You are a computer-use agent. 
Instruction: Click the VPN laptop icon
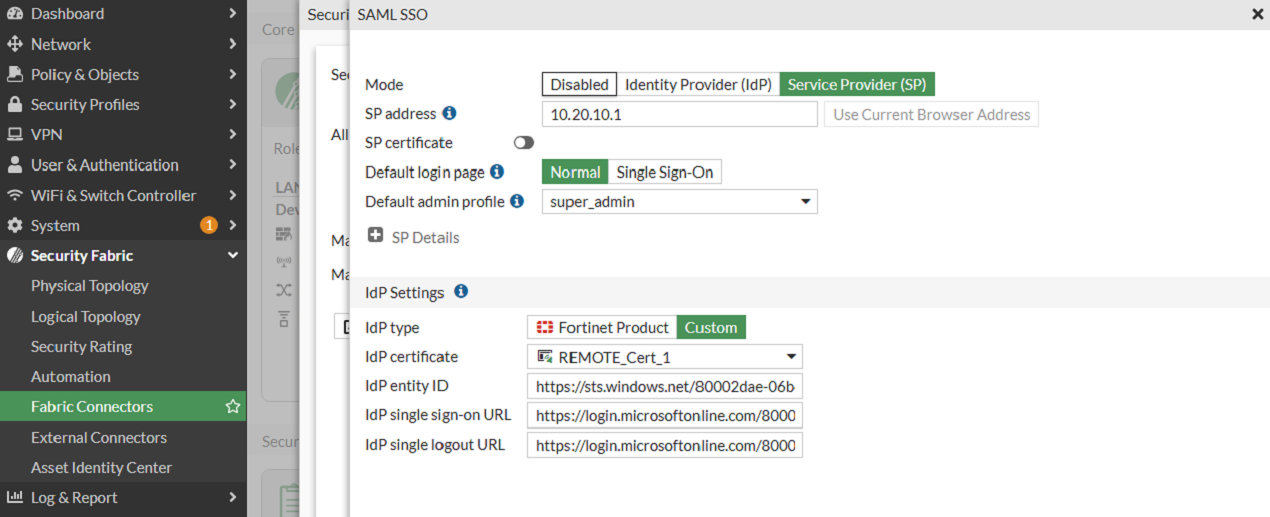point(15,134)
